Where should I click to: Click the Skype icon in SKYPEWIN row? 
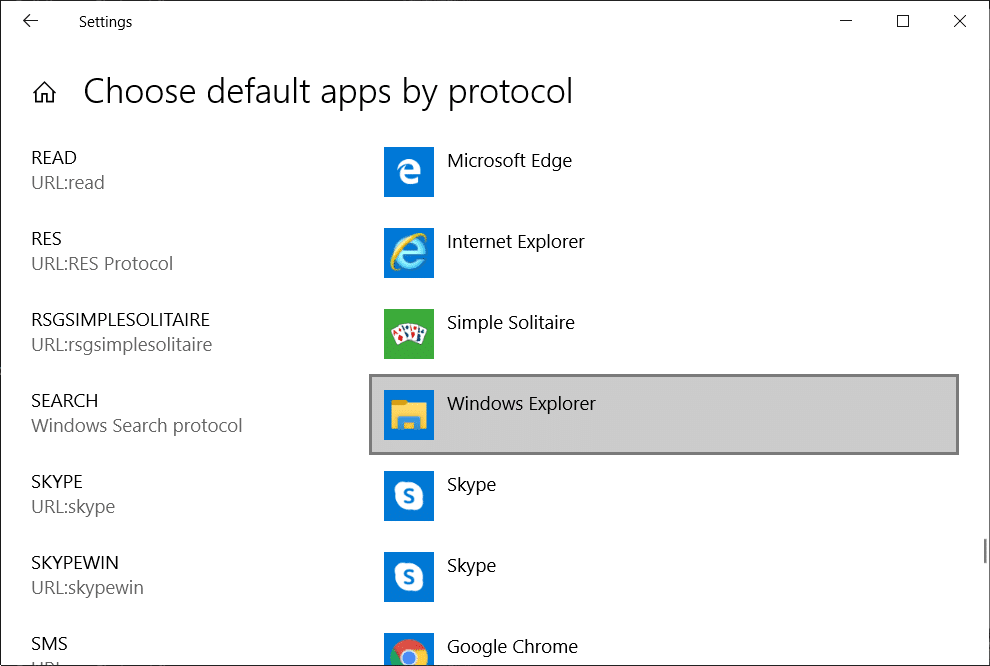point(409,576)
